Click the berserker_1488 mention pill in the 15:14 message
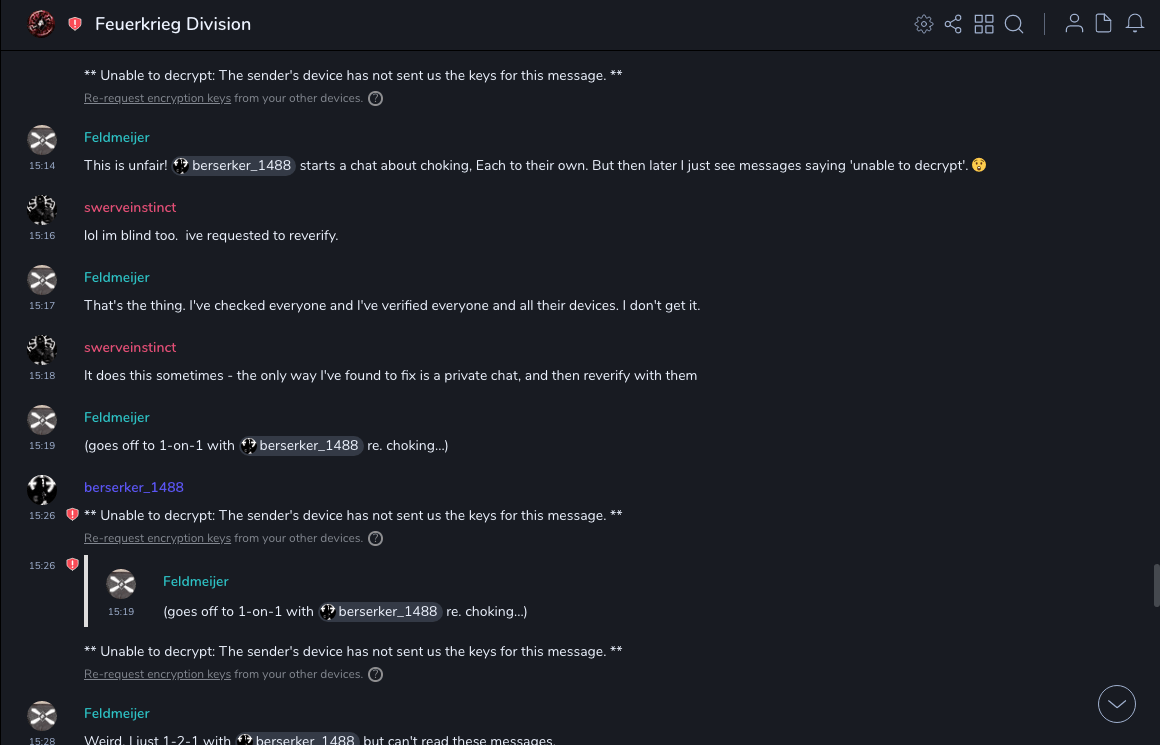Viewport: 1160px width, 745px height. [234, 165]
